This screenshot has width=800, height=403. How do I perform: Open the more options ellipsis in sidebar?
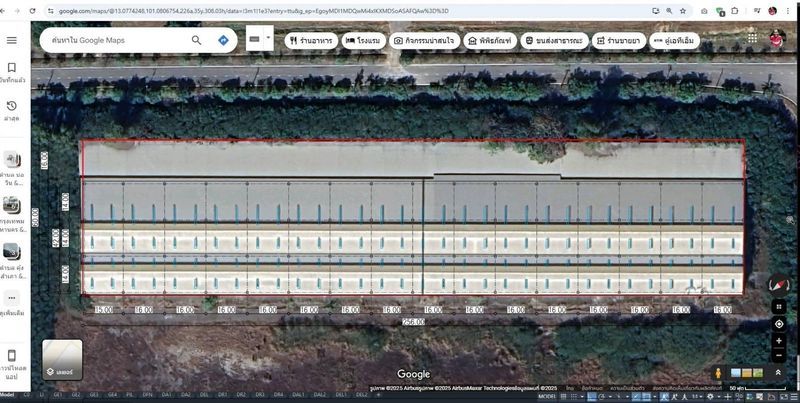(x=12, y=298)
